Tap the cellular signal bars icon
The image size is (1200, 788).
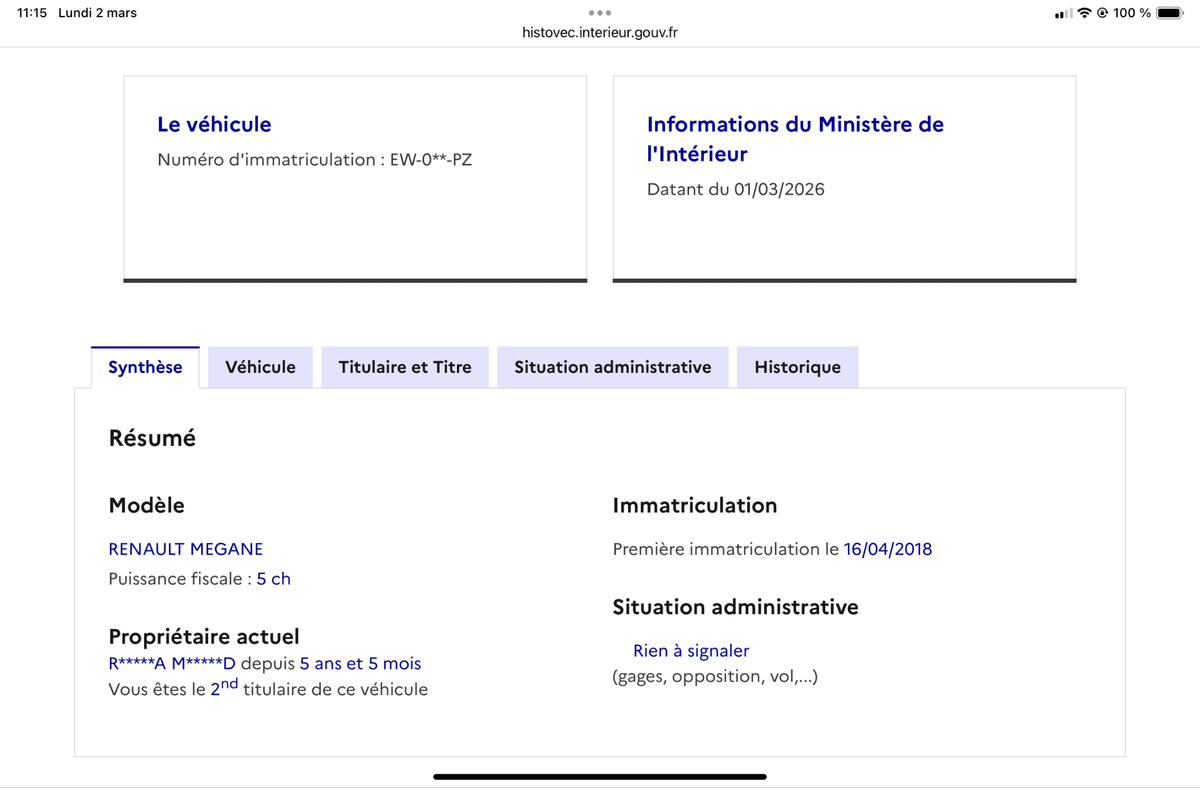coord(1064,14)
